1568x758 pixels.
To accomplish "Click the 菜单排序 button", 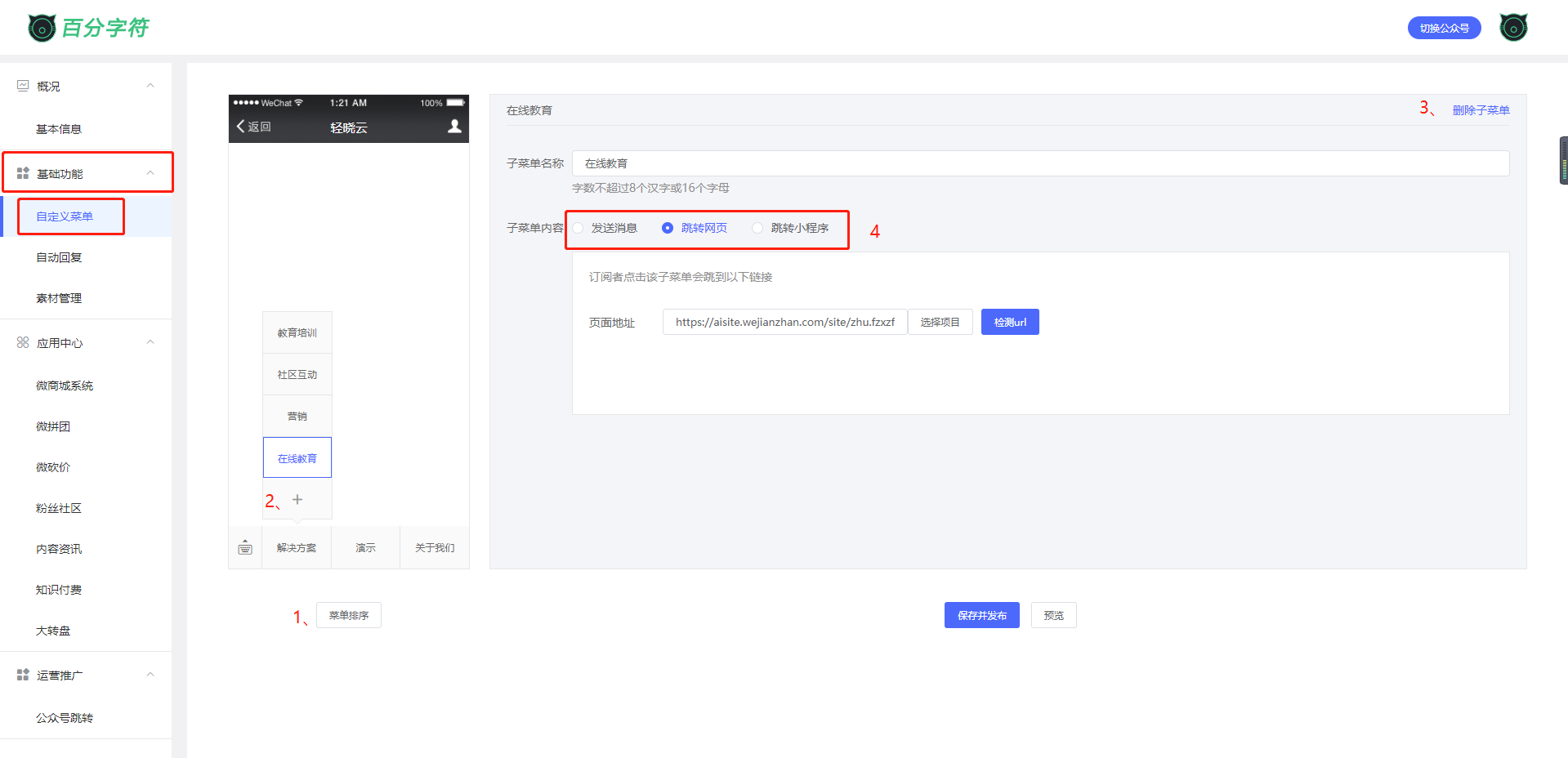I will click(349, 615).
